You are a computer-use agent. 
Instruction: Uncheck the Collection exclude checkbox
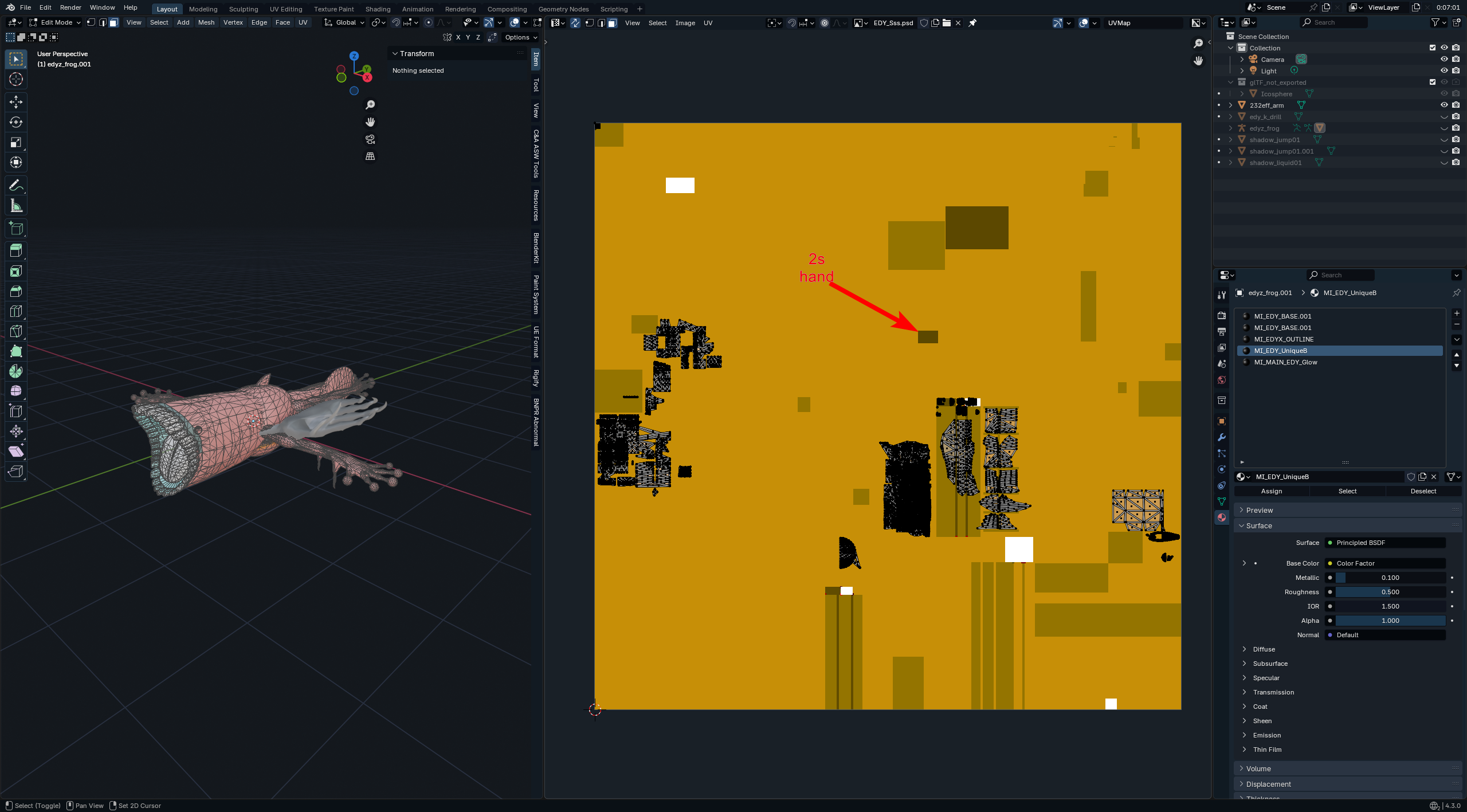(1433, 48)
